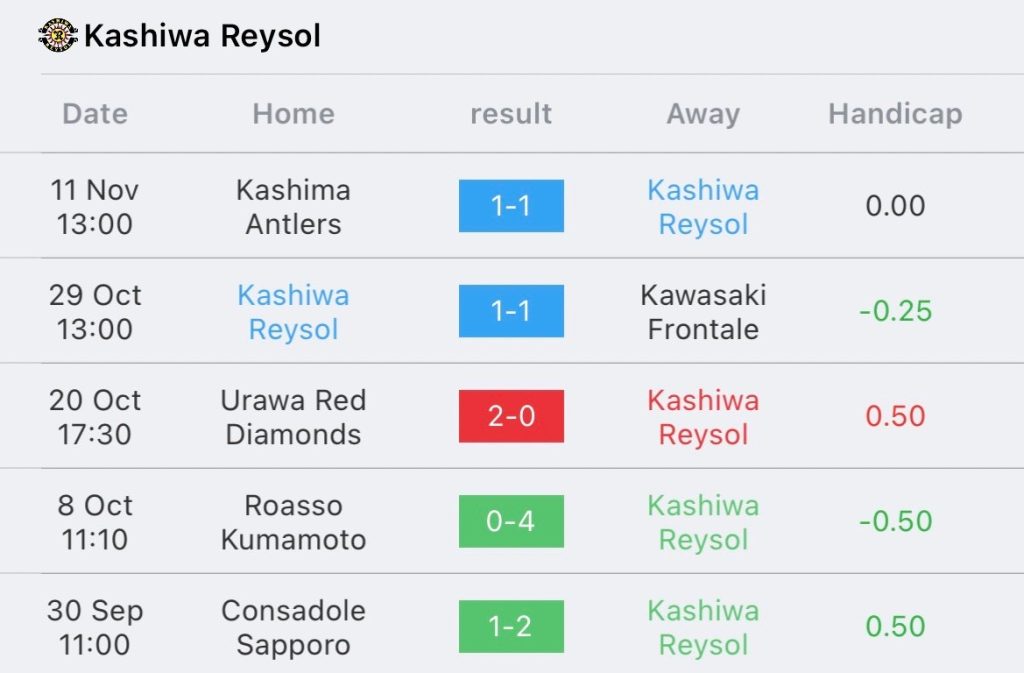Open Kawasaki Frontale team link
Viewport: 1024px width, 673px height.
pos(703,312)
